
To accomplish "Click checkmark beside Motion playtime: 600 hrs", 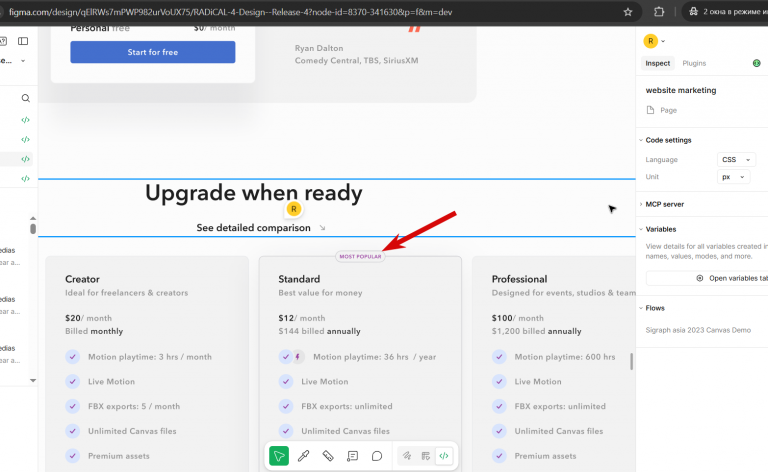I will coord(499,356).
